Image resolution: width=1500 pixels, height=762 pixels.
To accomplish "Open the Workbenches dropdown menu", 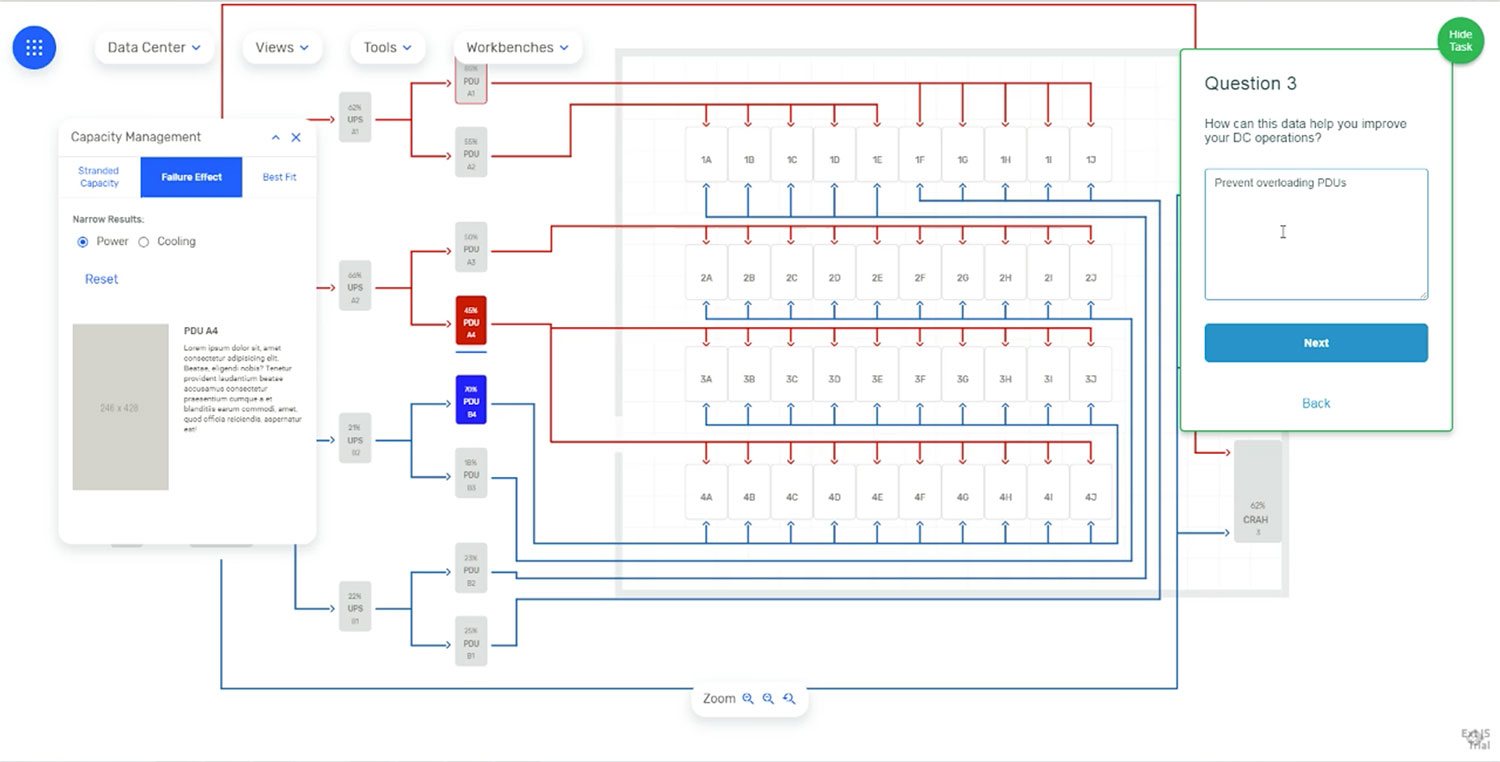I will point(518,47).
